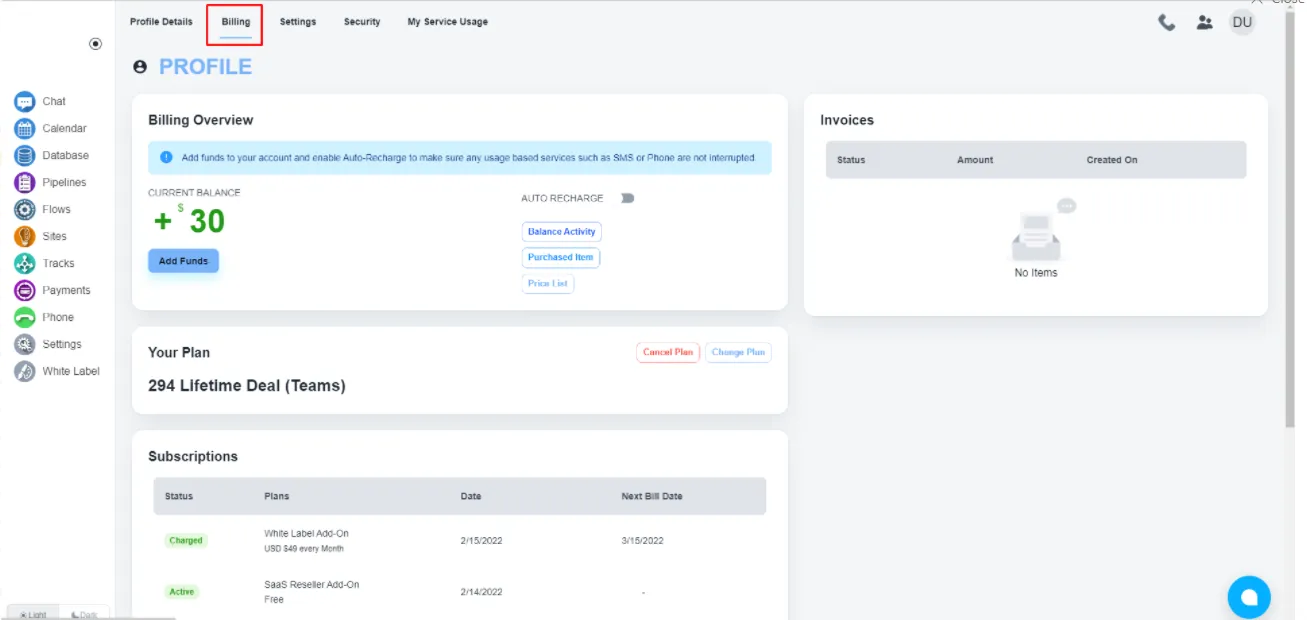Open the Phone sidebar icon
1307x620 pixels.
tap(25, 318)
